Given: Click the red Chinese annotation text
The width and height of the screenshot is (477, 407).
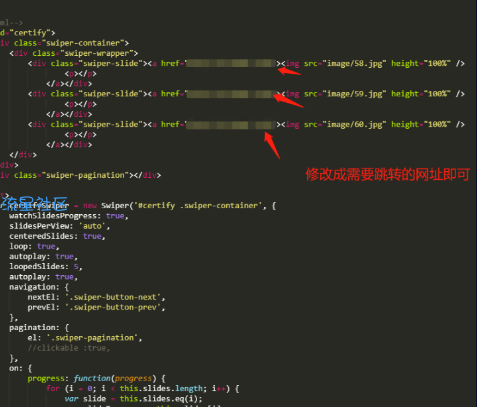Looking at the screenshot, I should click(x=388, y=174).
